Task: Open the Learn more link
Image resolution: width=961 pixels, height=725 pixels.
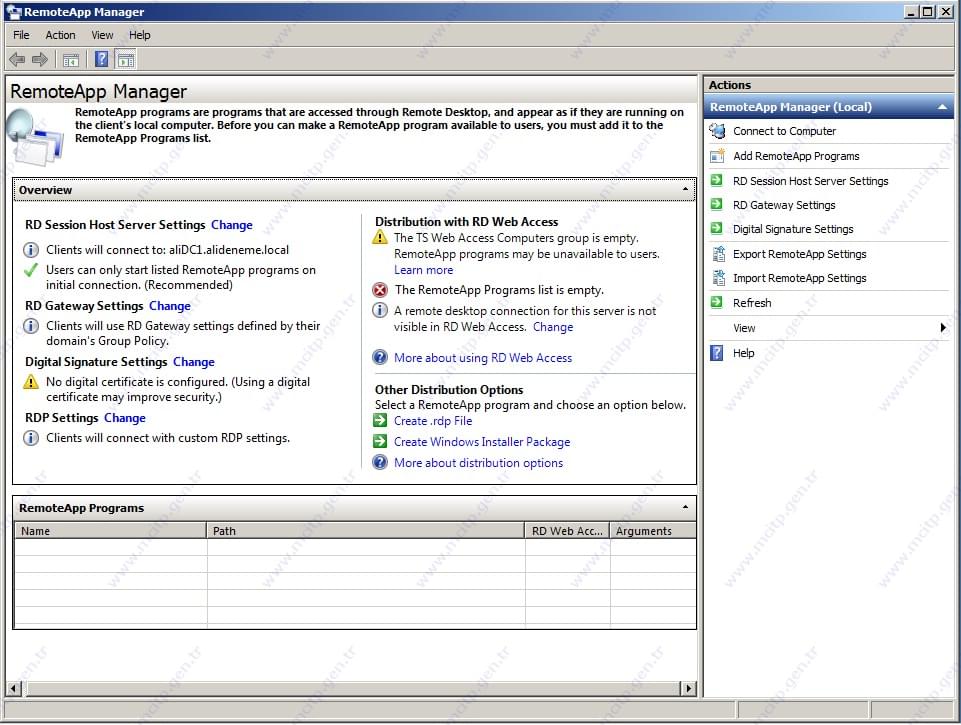Action: pyautogui.click(x=424, y=270)
